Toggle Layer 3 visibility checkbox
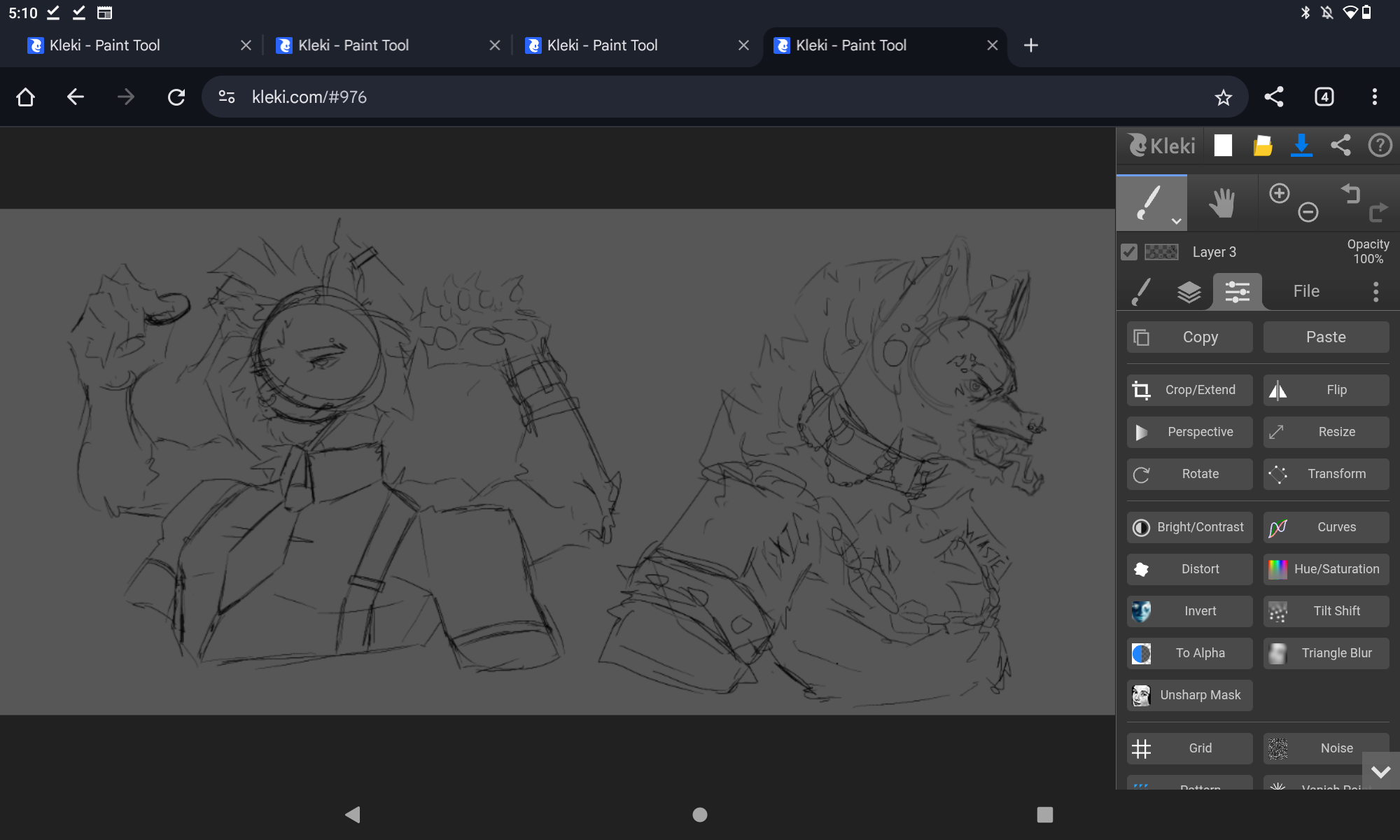 click(x=1128, y=252)
